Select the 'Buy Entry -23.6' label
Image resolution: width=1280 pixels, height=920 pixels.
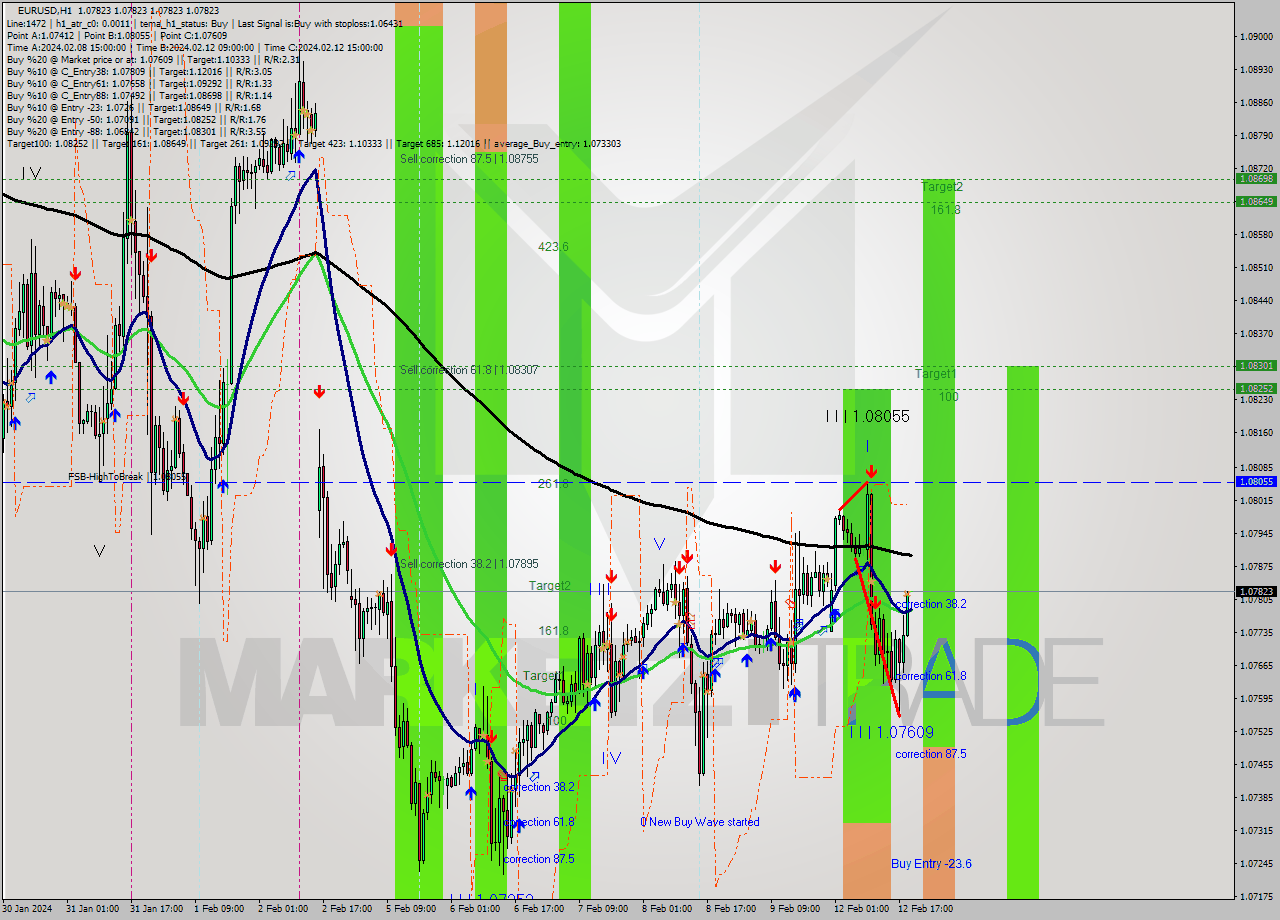[x=931, y=863]
